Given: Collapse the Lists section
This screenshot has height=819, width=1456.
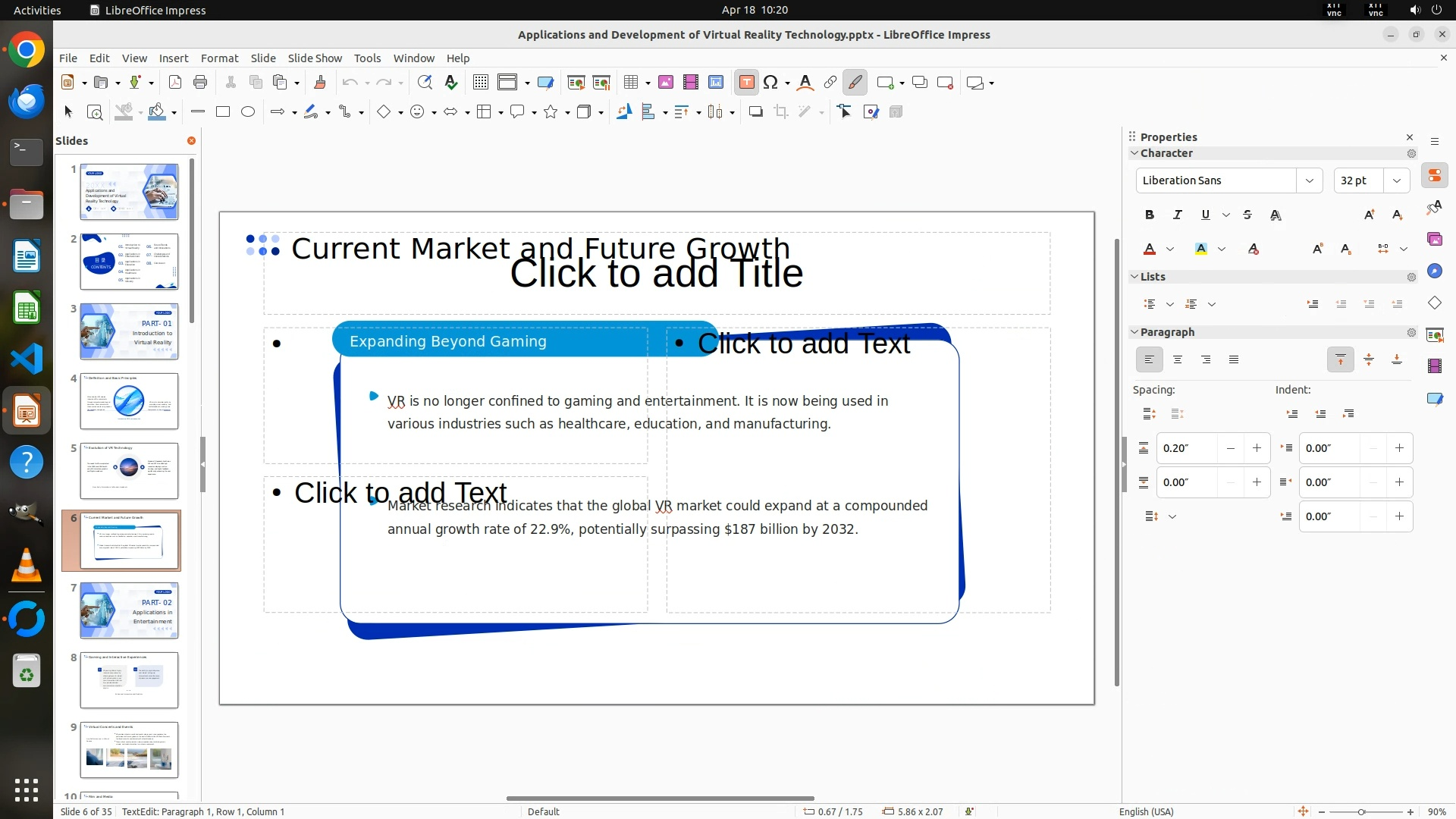Looking at the screenshot, I should (1135, 277).
